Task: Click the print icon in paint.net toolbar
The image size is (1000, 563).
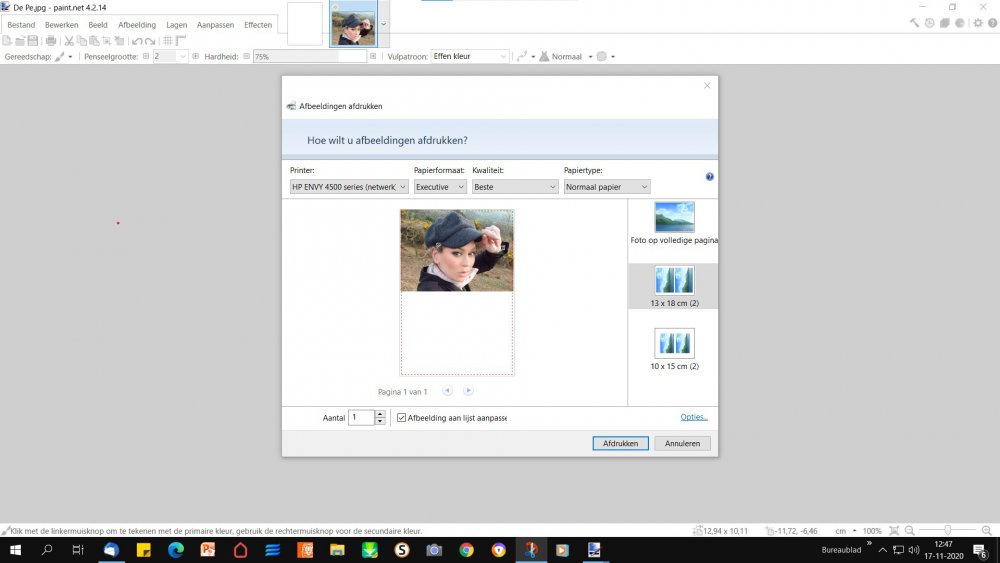Action: click(51, 41)
